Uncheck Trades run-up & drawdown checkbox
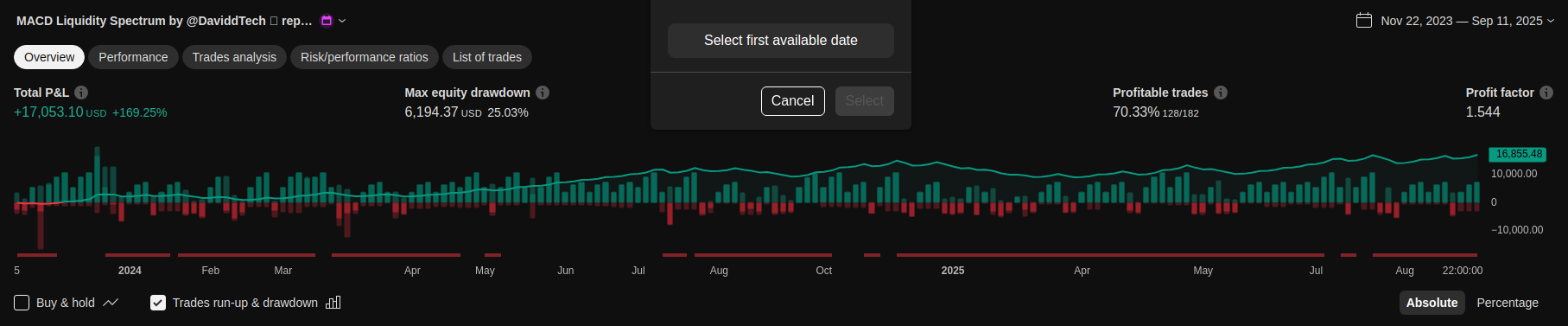The image size is (1568, 326). 158,303
